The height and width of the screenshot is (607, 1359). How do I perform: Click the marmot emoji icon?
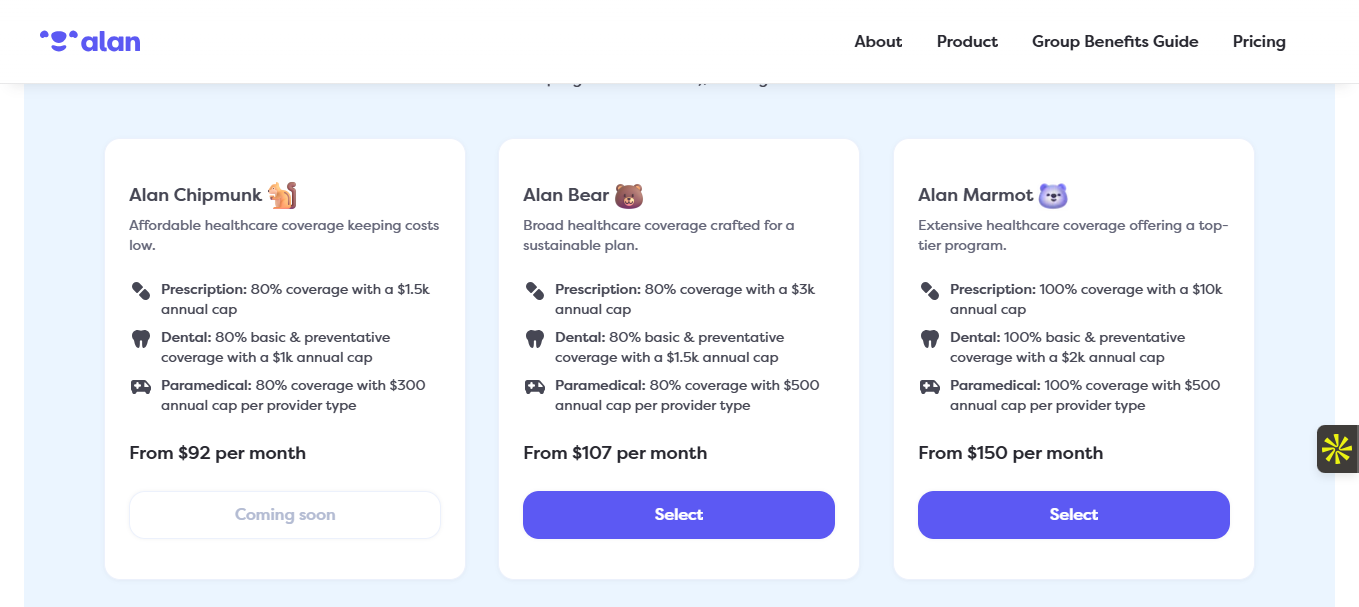pyautogui.click(x=1053, y=195)
